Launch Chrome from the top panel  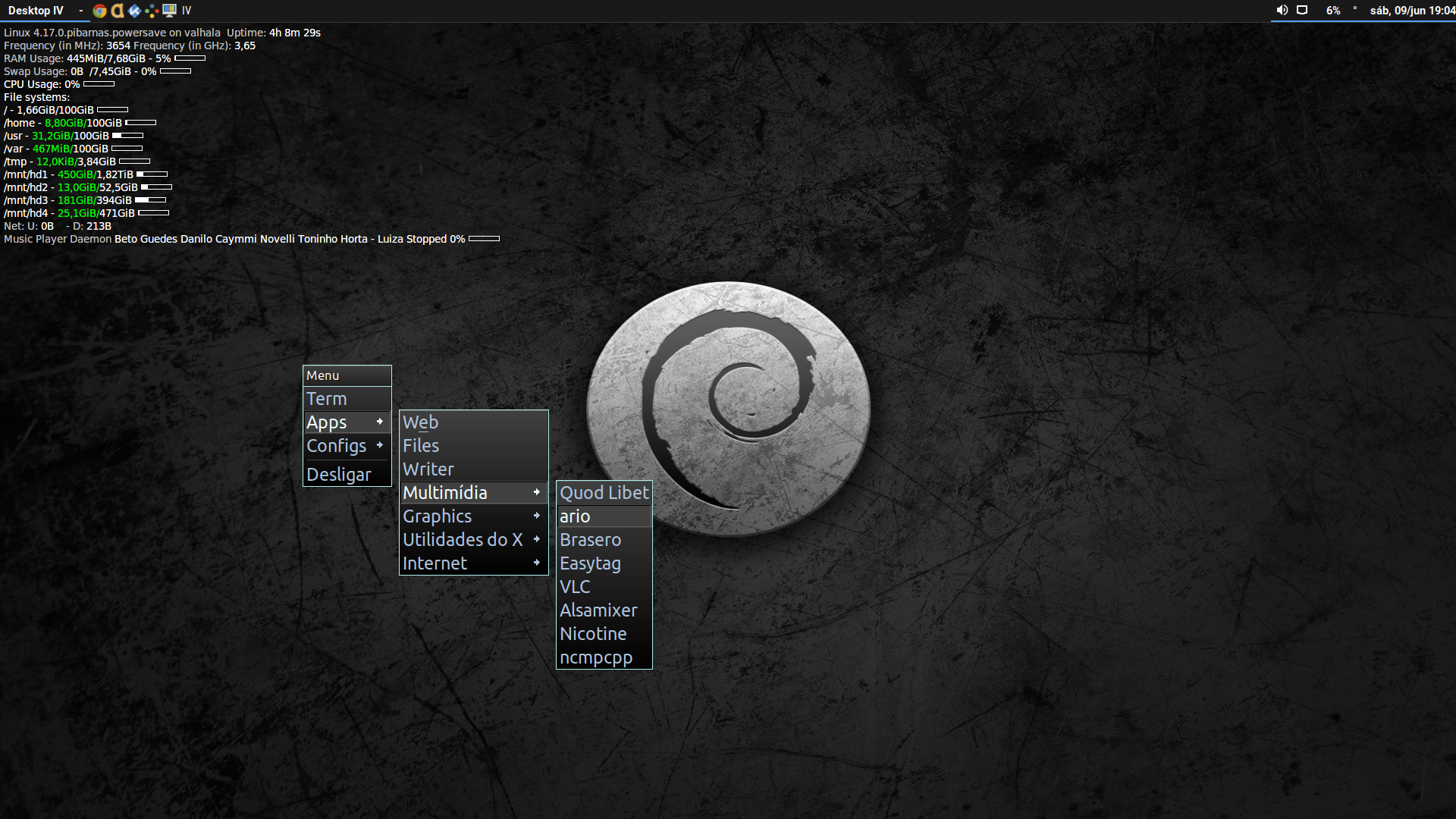pyautogui.click(x=99, y=11)
